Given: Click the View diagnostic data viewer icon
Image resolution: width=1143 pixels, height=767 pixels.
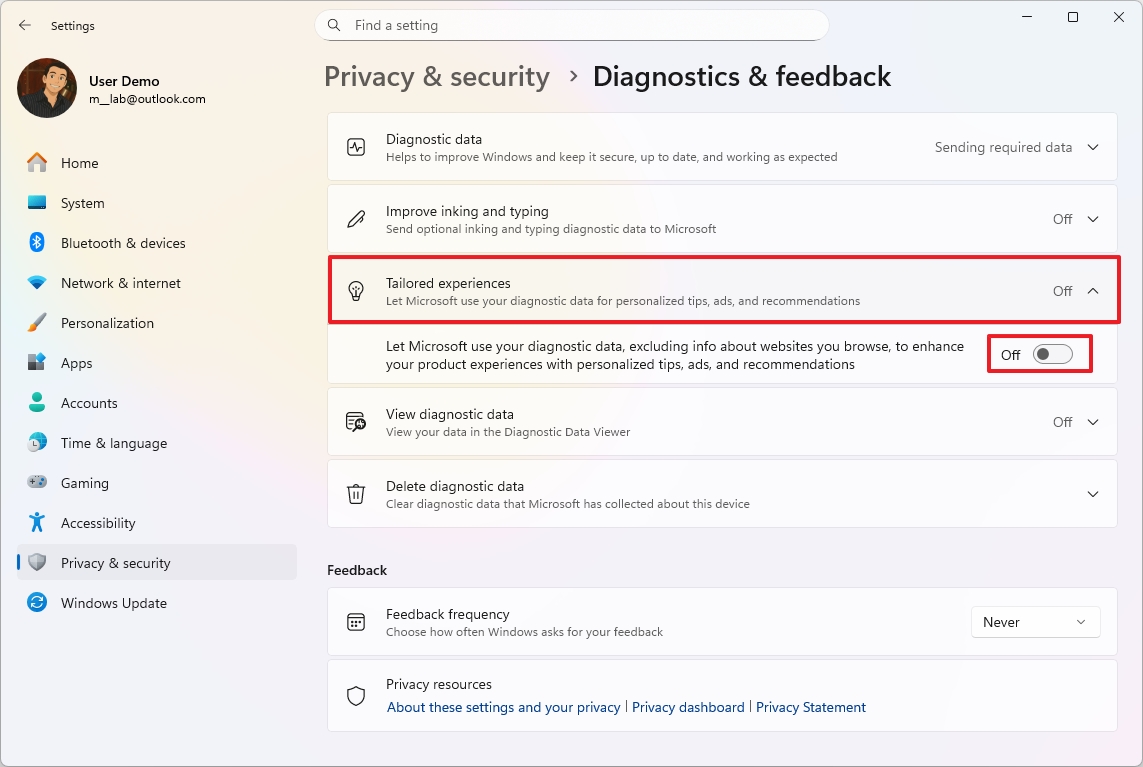Looking at the screenshot, I should click(x=355, y=421).
